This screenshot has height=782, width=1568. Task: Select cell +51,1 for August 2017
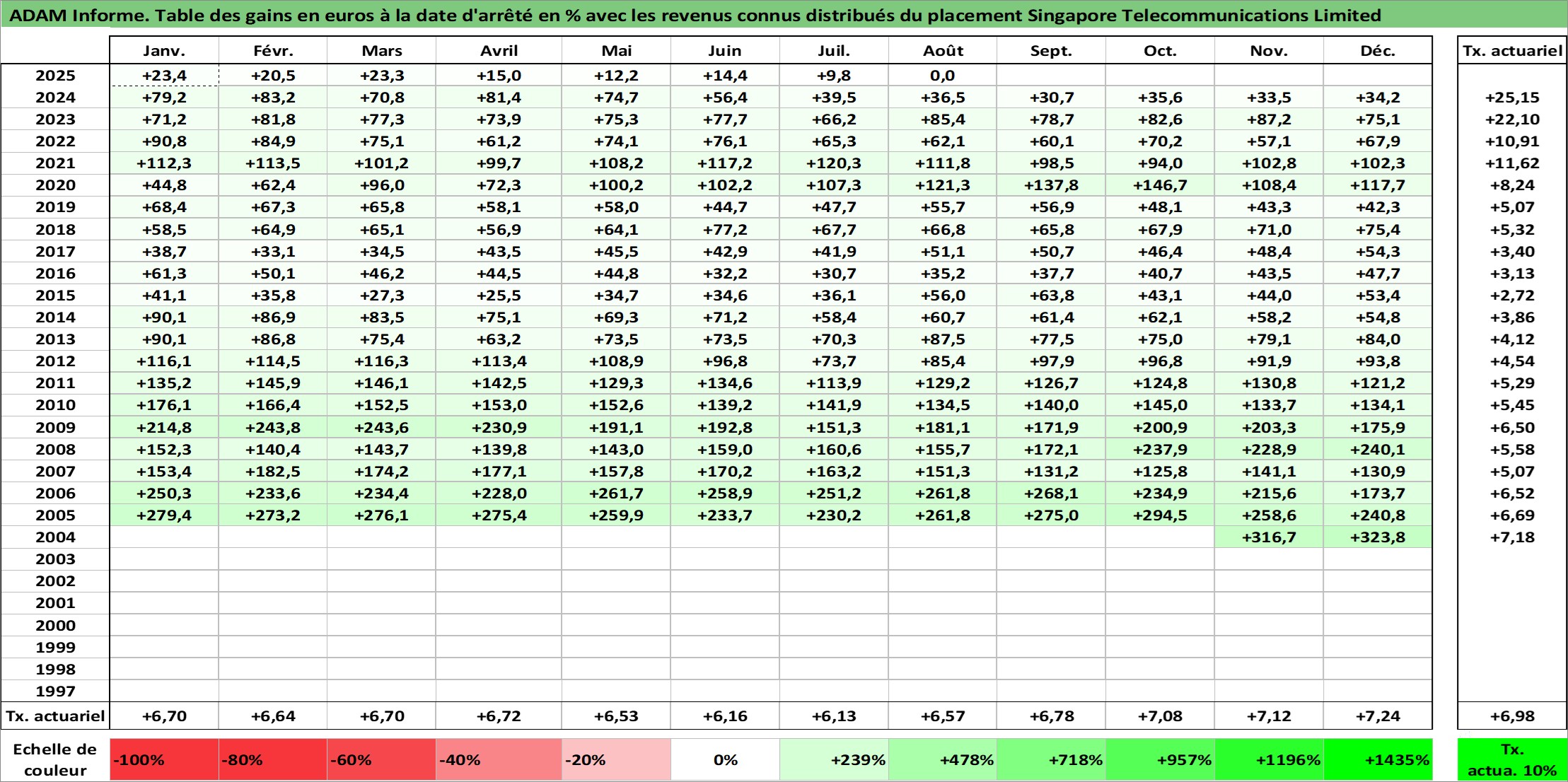click(x=943, y=252)
